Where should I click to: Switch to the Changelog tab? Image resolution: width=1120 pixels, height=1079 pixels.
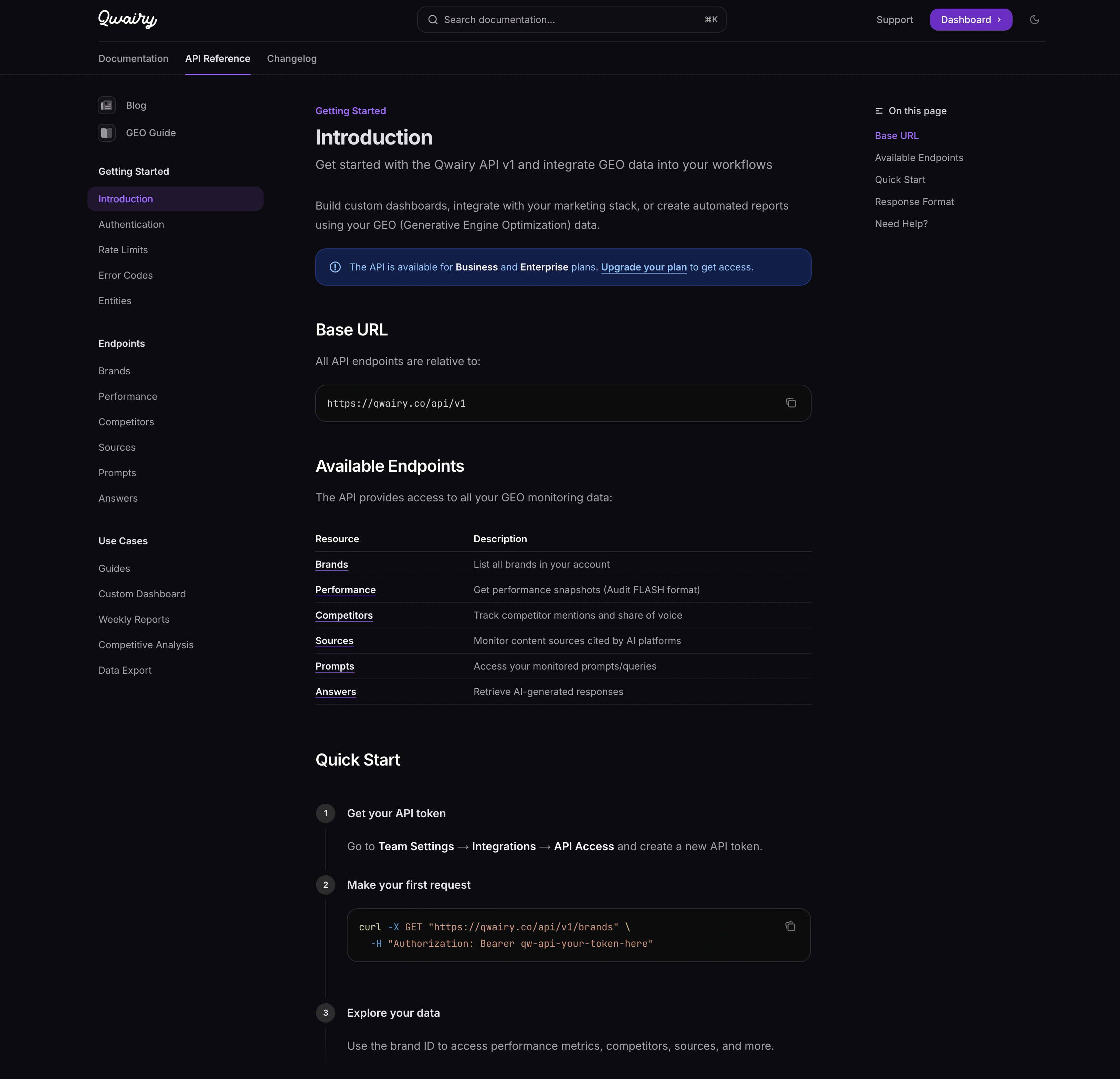coord(292,59)
